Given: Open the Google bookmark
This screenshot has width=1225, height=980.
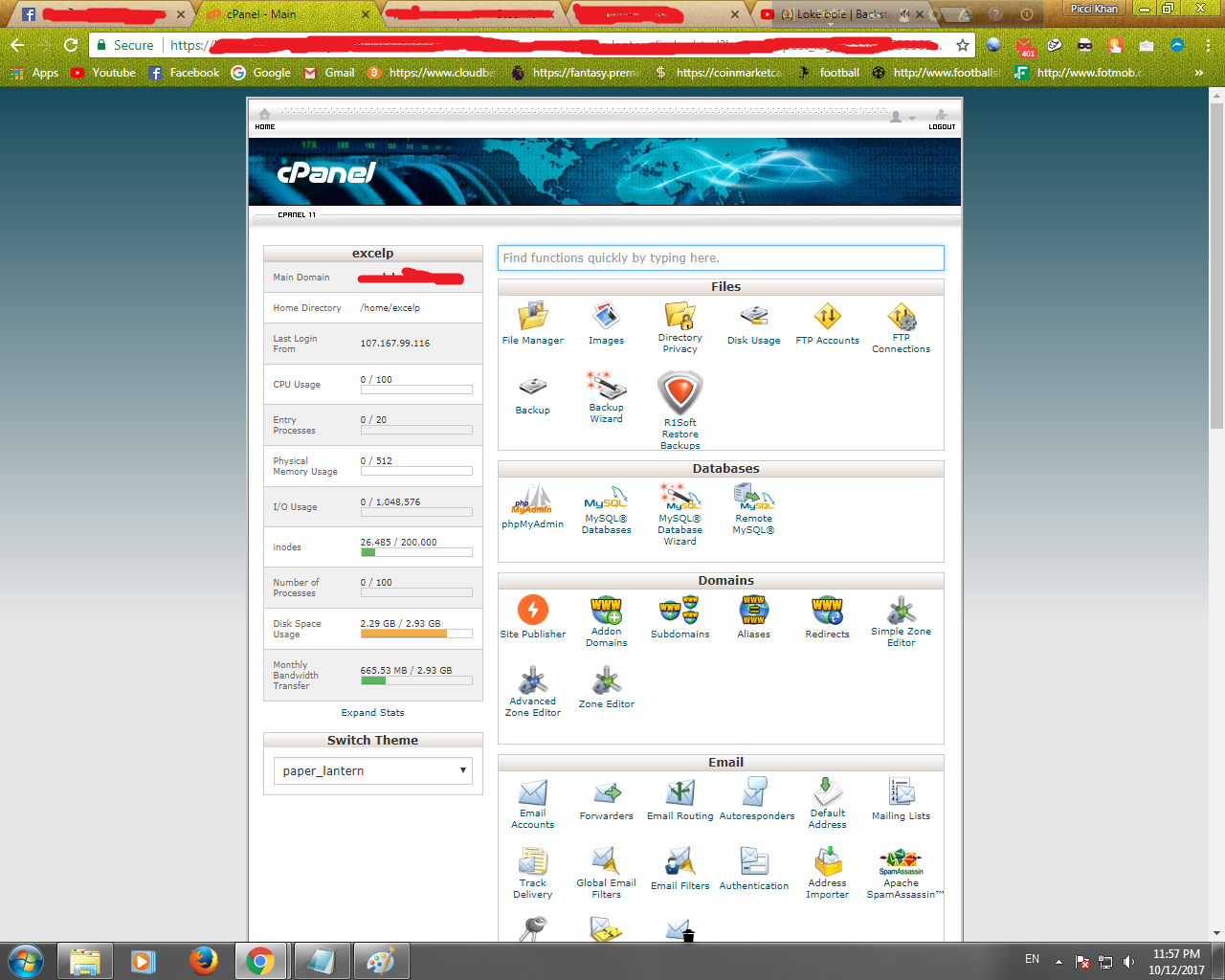Looking at the screenshot, I should tap(261, 73).
